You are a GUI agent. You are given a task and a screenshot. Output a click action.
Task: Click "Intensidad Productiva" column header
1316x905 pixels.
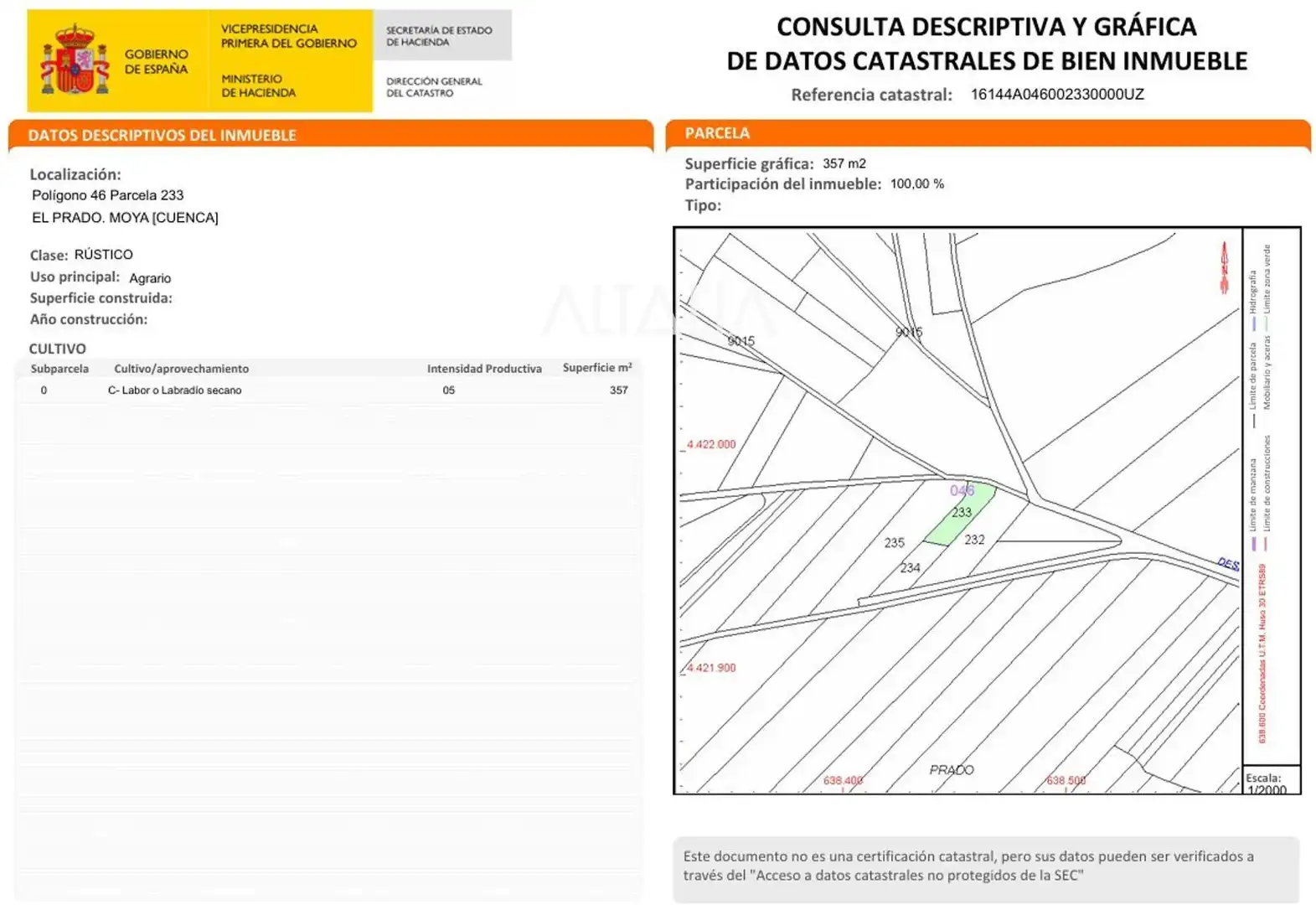(484, 369)
